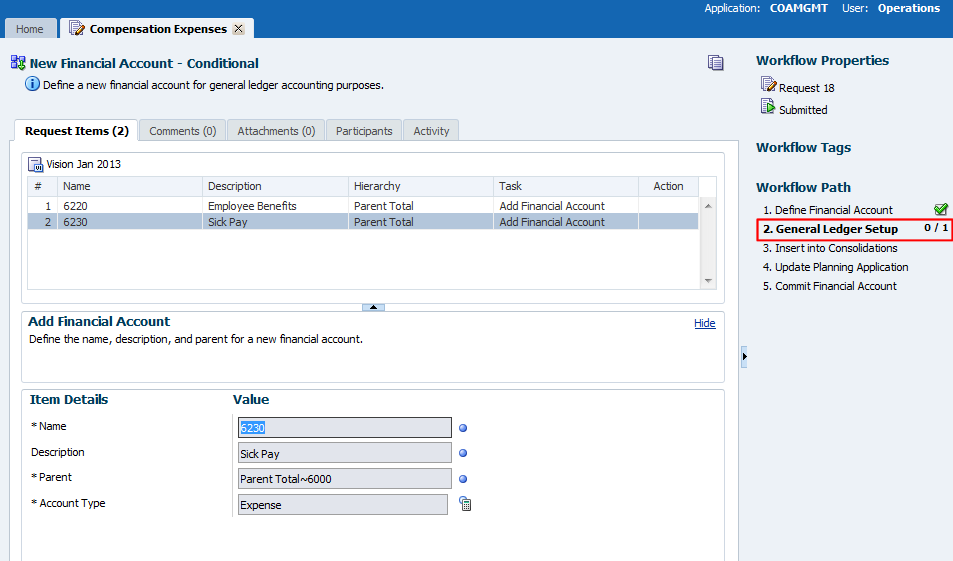Collapse the right workflow side panel
This screenshot has width=953, height=561.
(x=744, y=356)
